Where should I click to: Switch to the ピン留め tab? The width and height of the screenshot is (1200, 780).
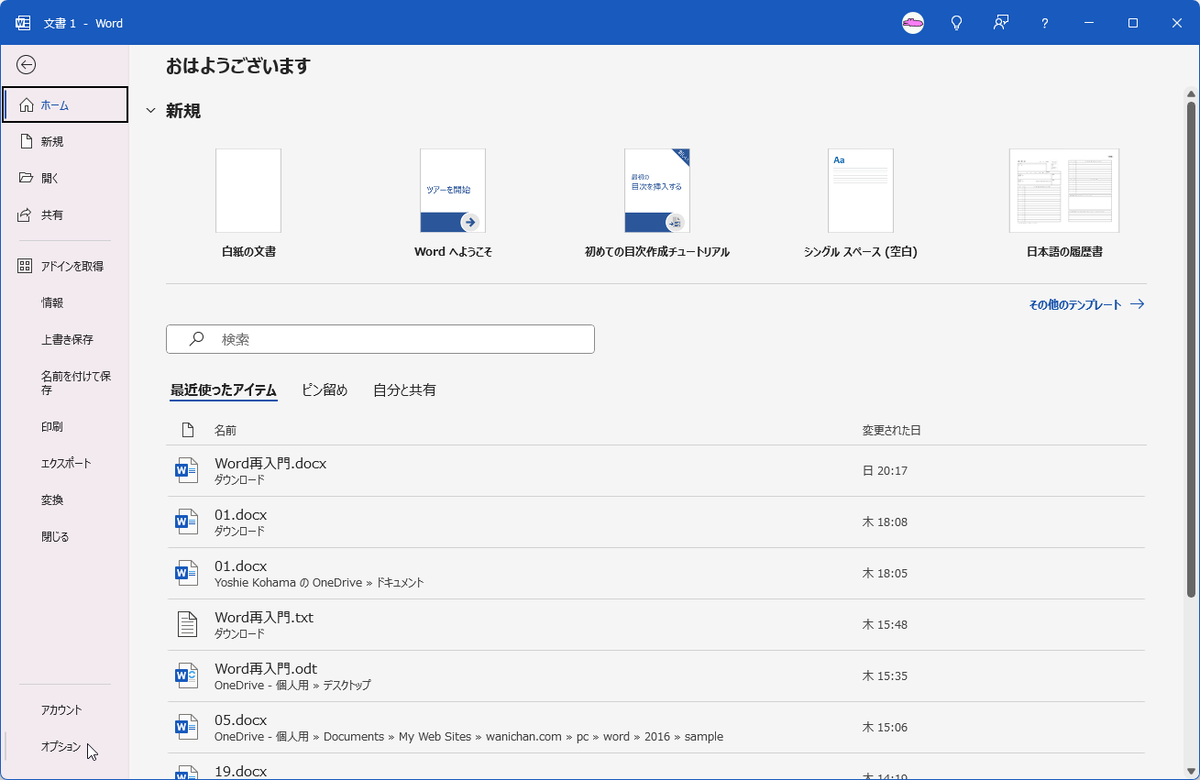(325, 390)
